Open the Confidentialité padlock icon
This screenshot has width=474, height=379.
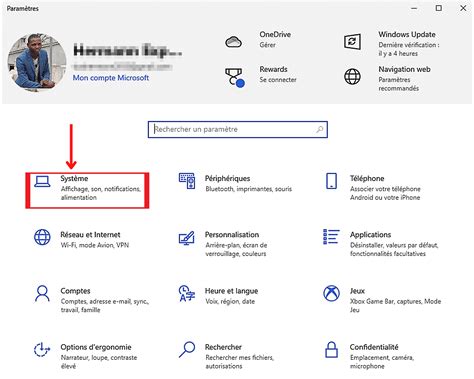point(331,350)
